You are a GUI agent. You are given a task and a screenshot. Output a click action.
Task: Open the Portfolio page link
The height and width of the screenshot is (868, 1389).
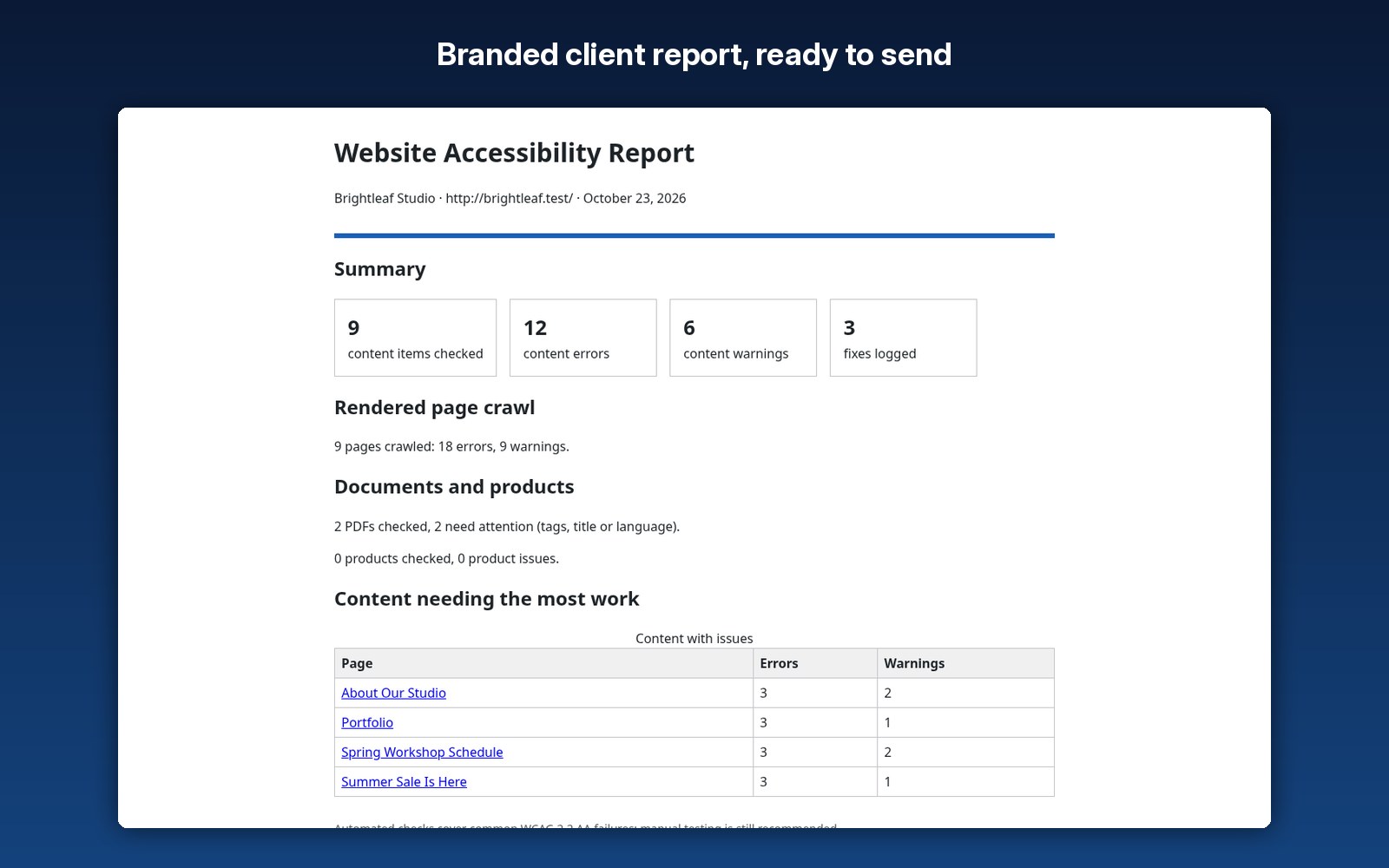(367, 722)
